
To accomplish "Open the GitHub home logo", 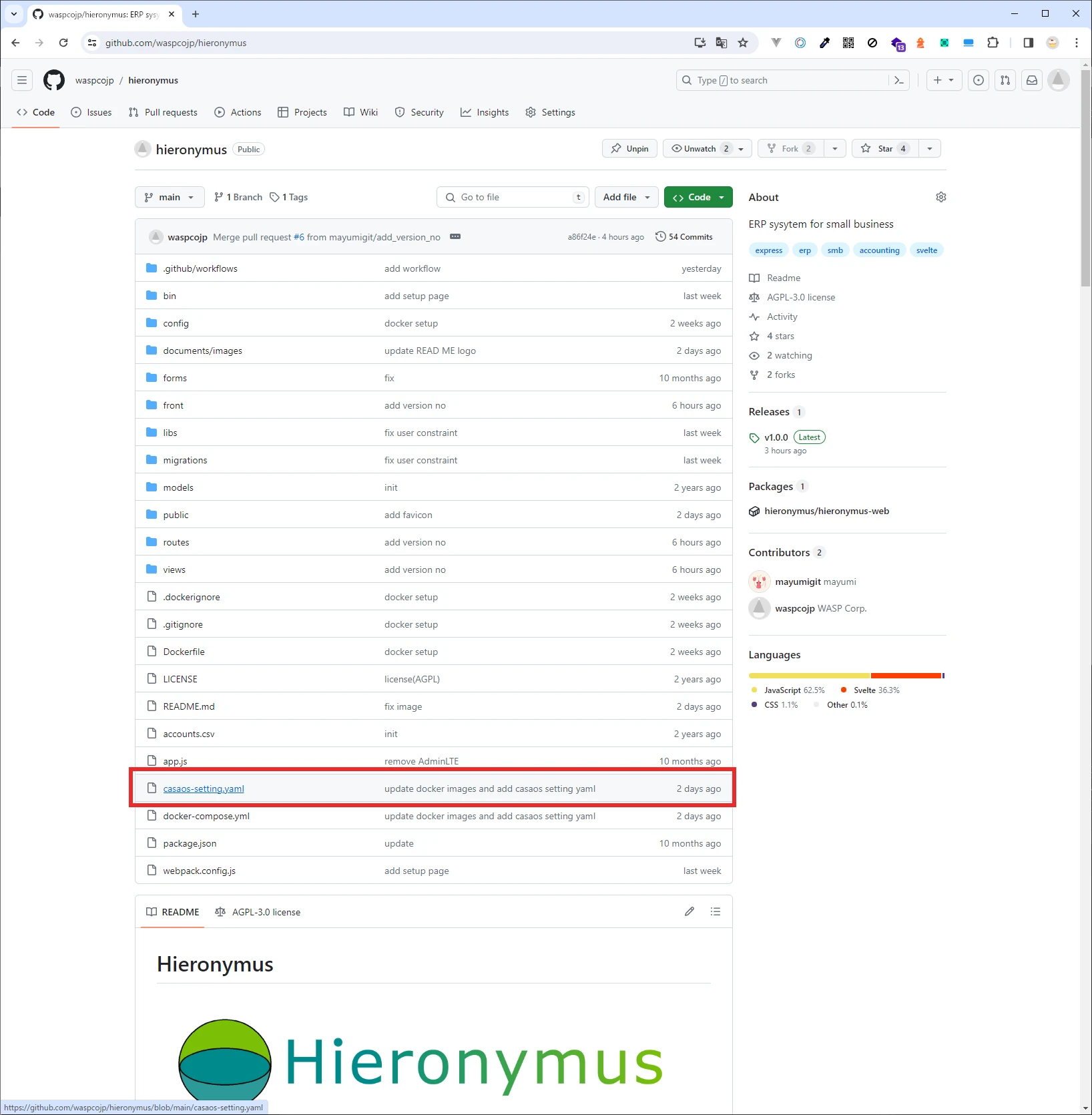I will tap(54, 80).
